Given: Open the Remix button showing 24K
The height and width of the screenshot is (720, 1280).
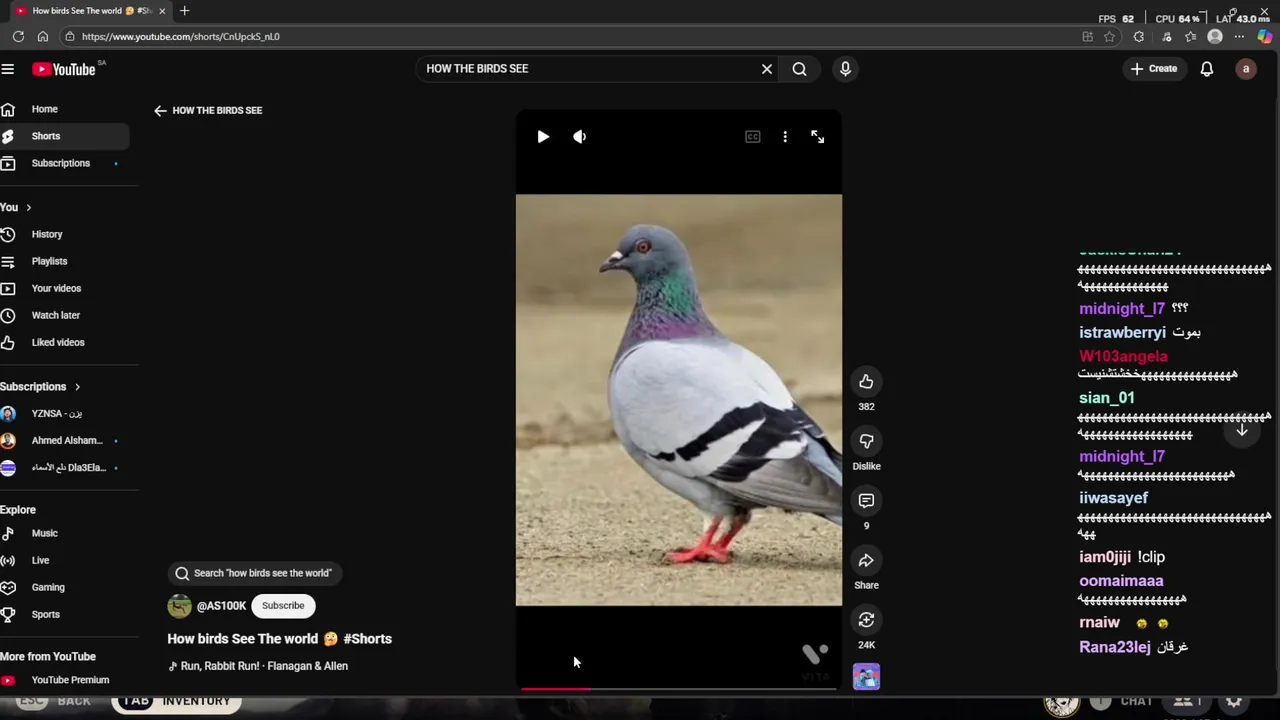Looking at the screenshot, I should [866, 620].
